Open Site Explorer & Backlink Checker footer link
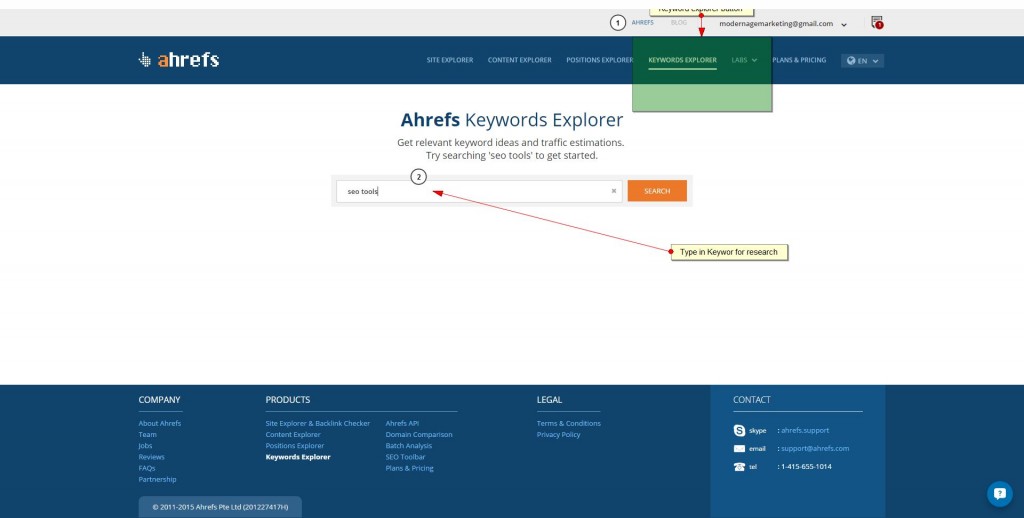The image size is (1024, 518). pos(317,423)
